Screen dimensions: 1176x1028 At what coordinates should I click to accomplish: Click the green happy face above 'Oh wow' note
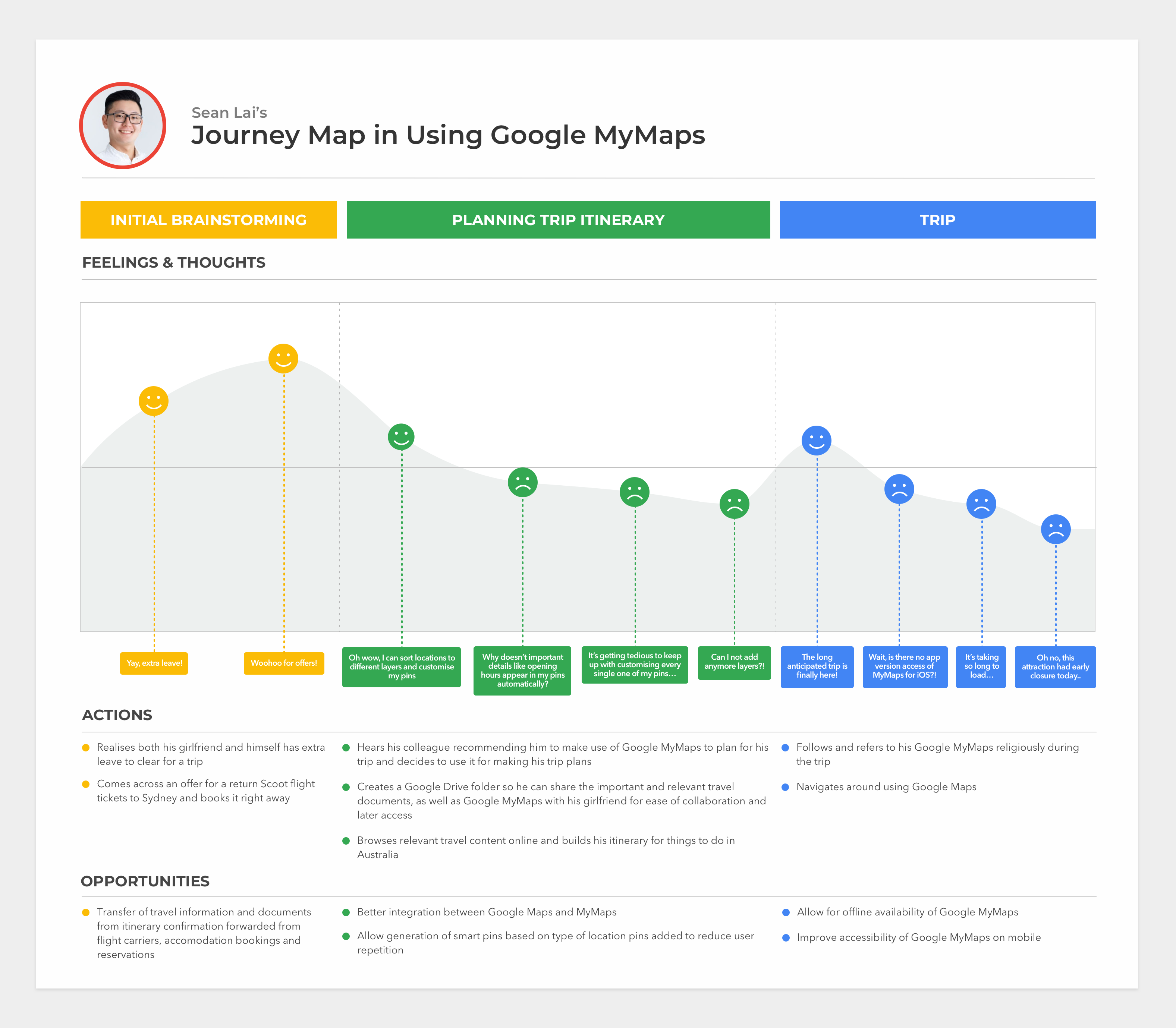coord(401,437)
